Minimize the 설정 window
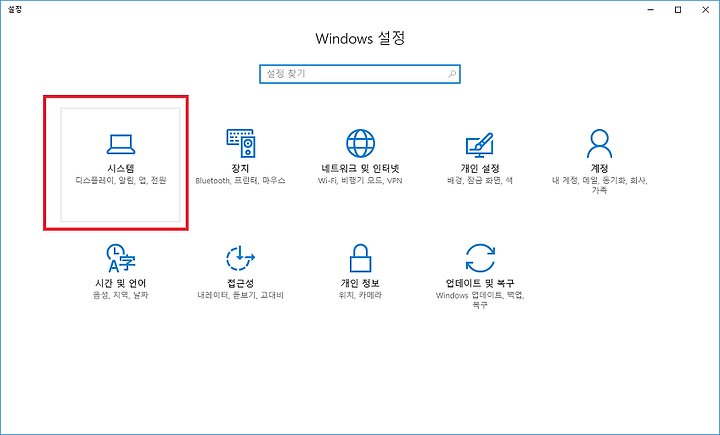The width and height of the screenshot is (720, 435). (651, 10)
